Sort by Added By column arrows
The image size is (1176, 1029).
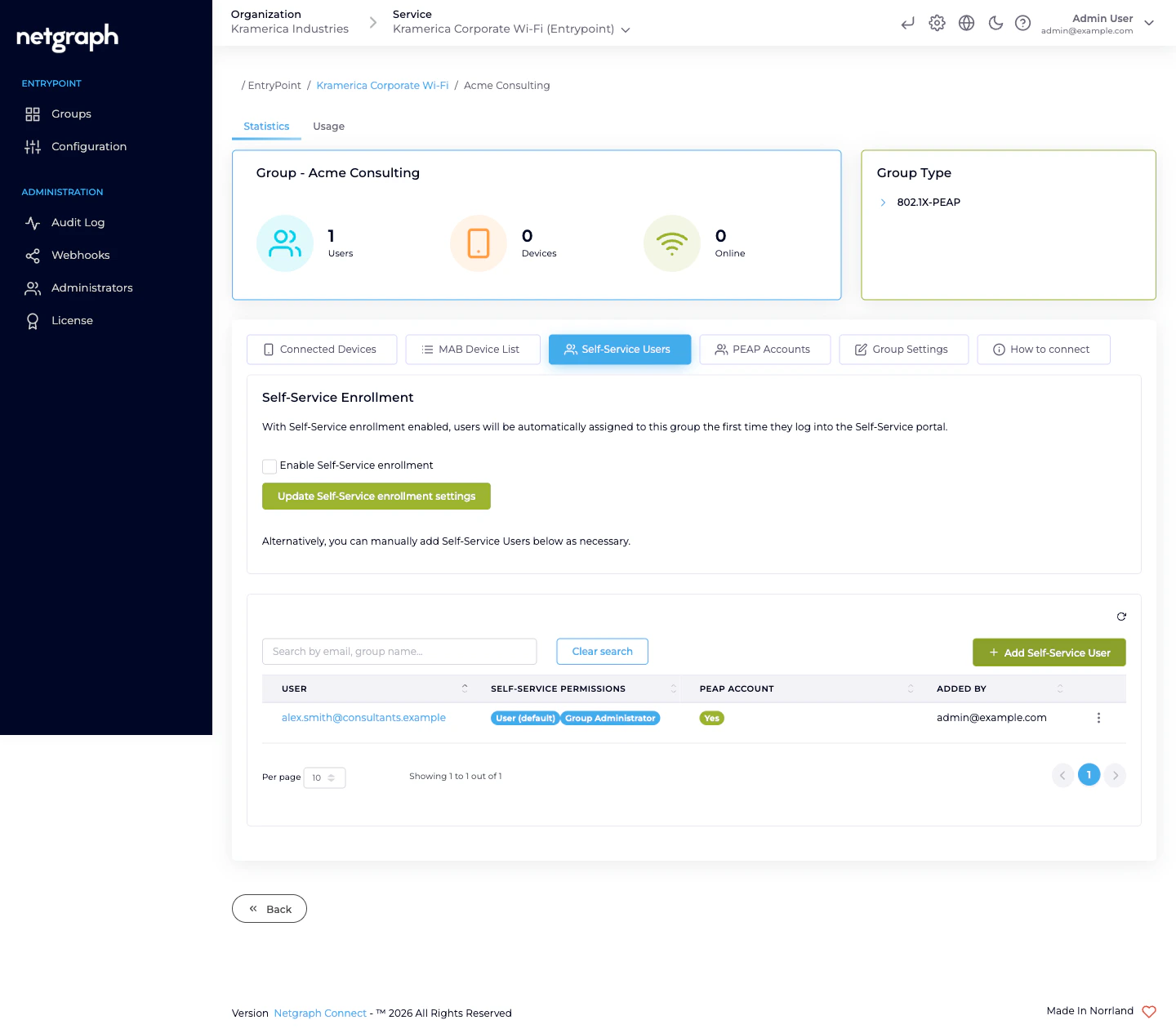[x=1060, y=688]
